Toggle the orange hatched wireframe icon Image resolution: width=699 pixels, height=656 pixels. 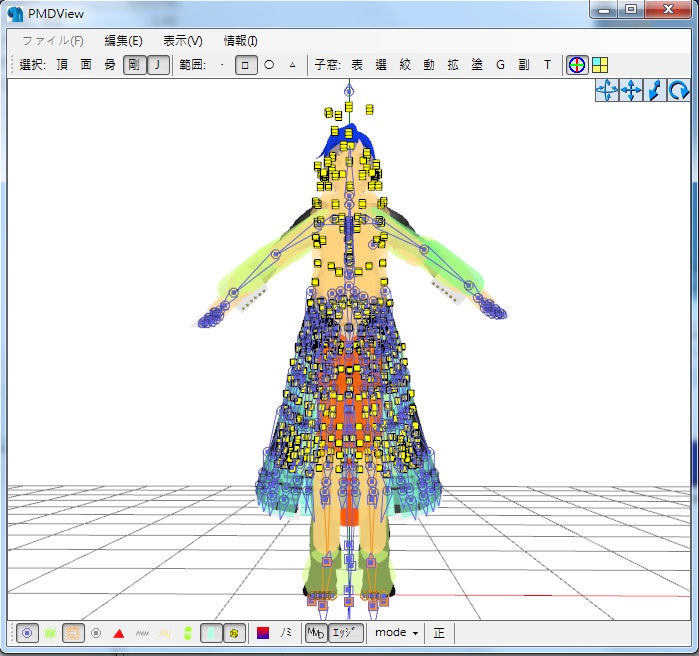click(73, 633)
